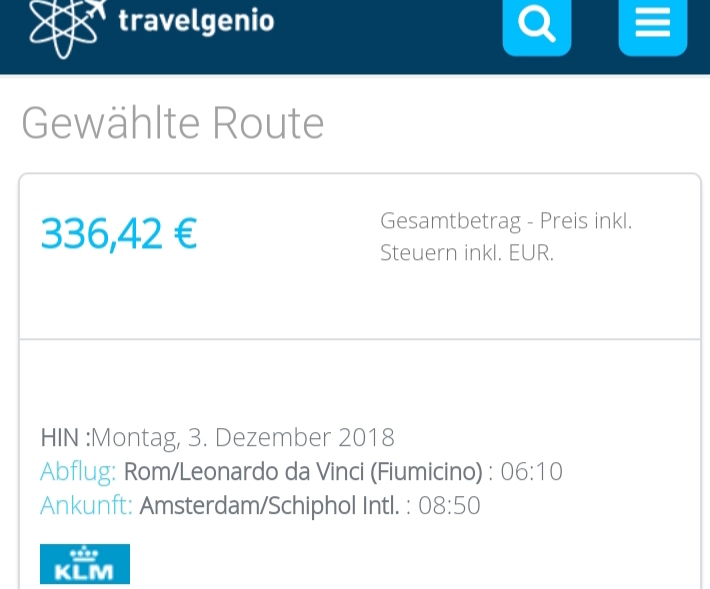Click the airplane in the logo
The height and width of the screenshot is (589, 710).
tap(96, 8)
